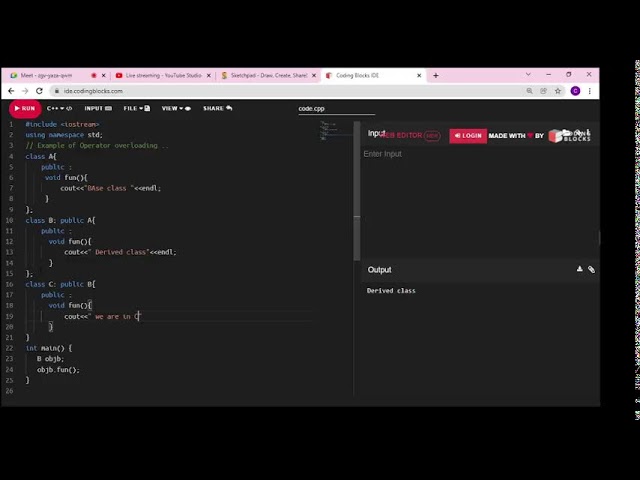Switch to the Sketchpad browser tab

[269, 76]
